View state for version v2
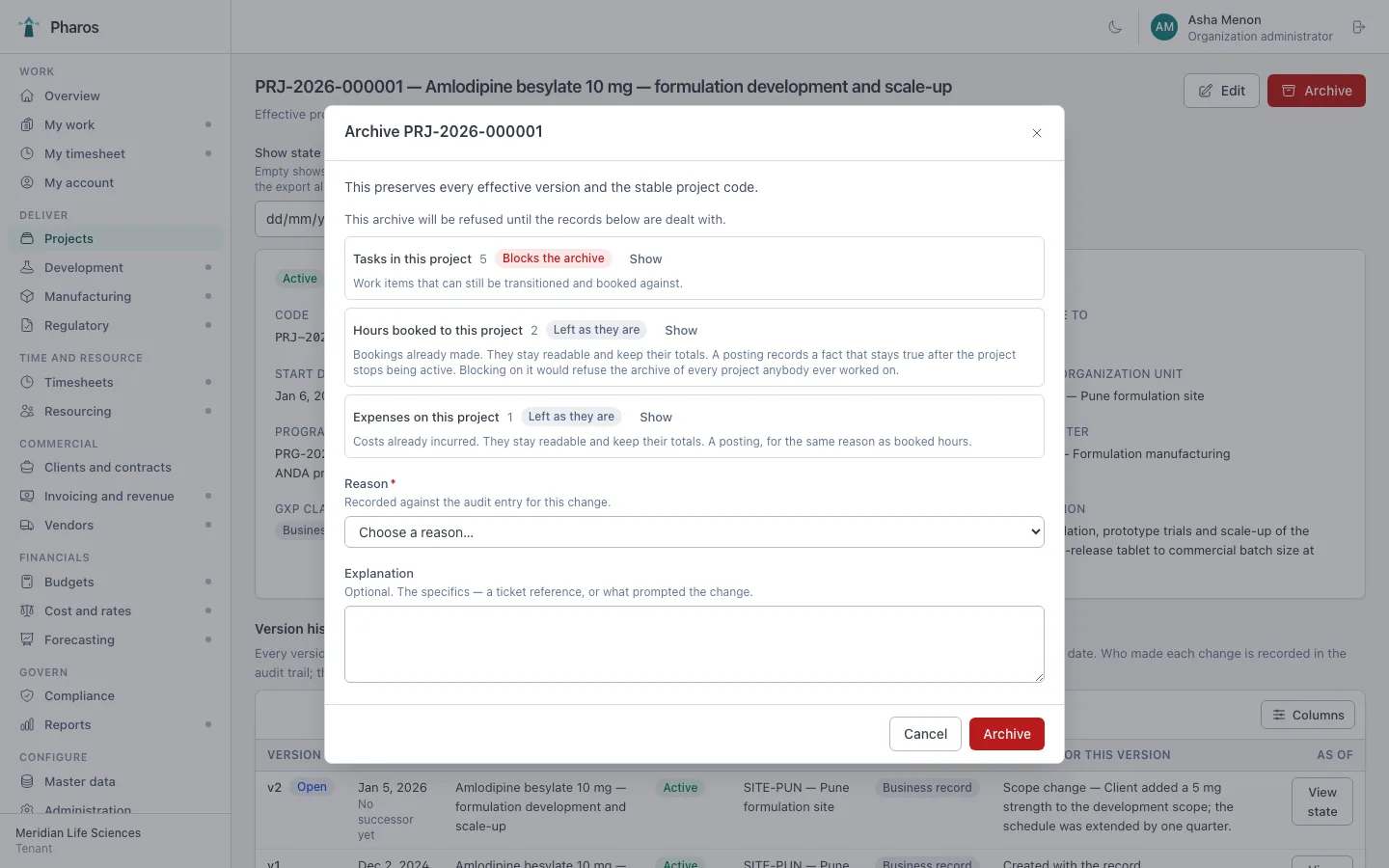The image size is (1389, 868). (x=1322, y=801)
